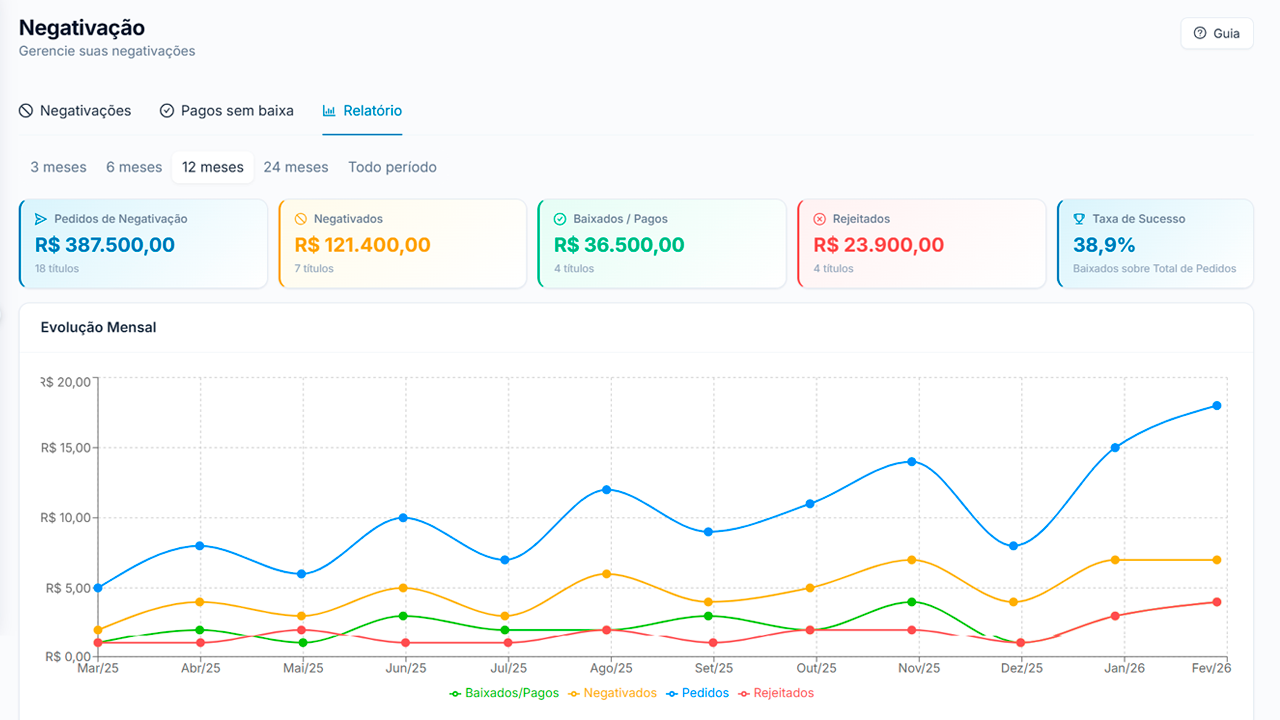Toggle the Pedidos legend series
This screenshot has height=720, width=1280.
click(x=697, y=693)
